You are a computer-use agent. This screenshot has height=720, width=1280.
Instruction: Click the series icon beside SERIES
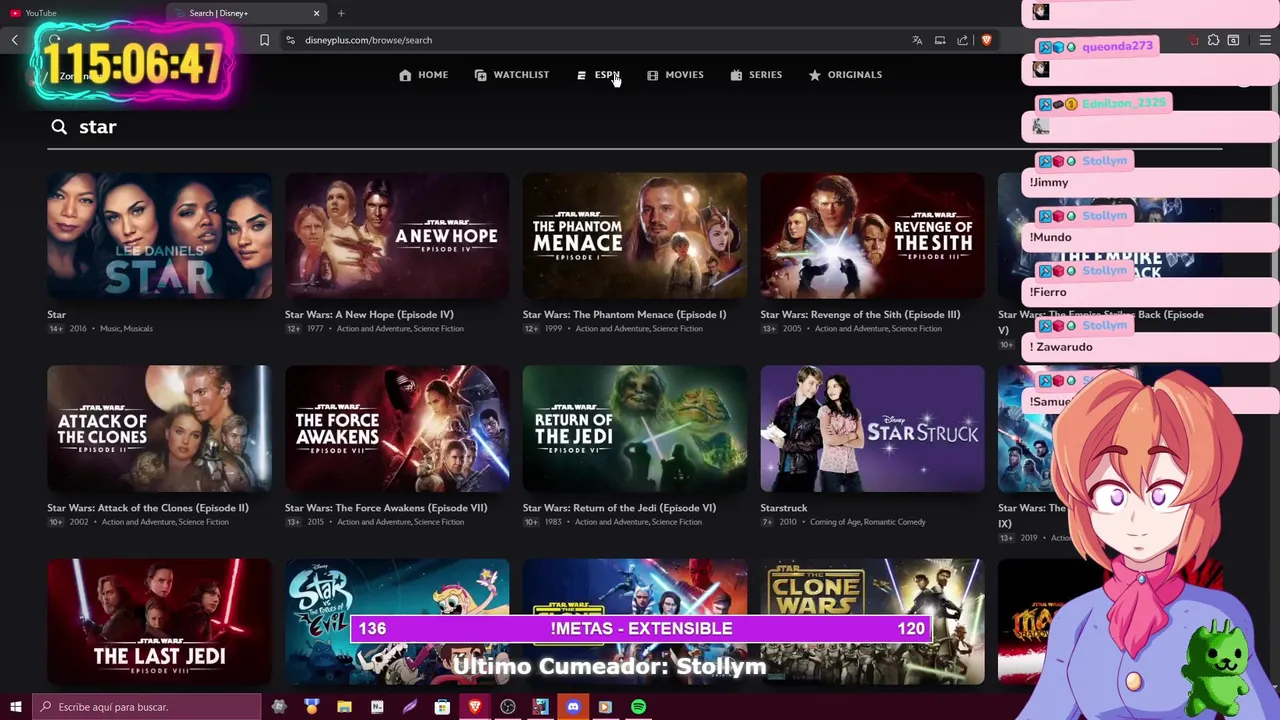point(736,75)
